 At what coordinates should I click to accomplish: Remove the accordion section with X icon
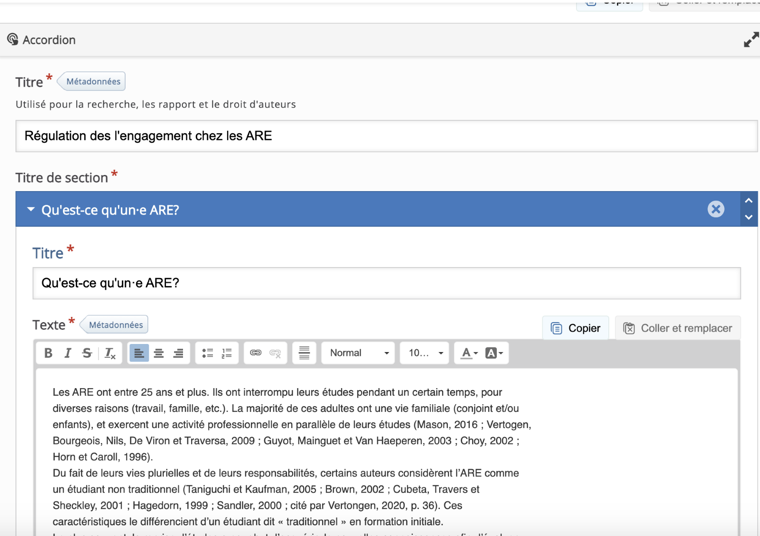click(716, 209)
